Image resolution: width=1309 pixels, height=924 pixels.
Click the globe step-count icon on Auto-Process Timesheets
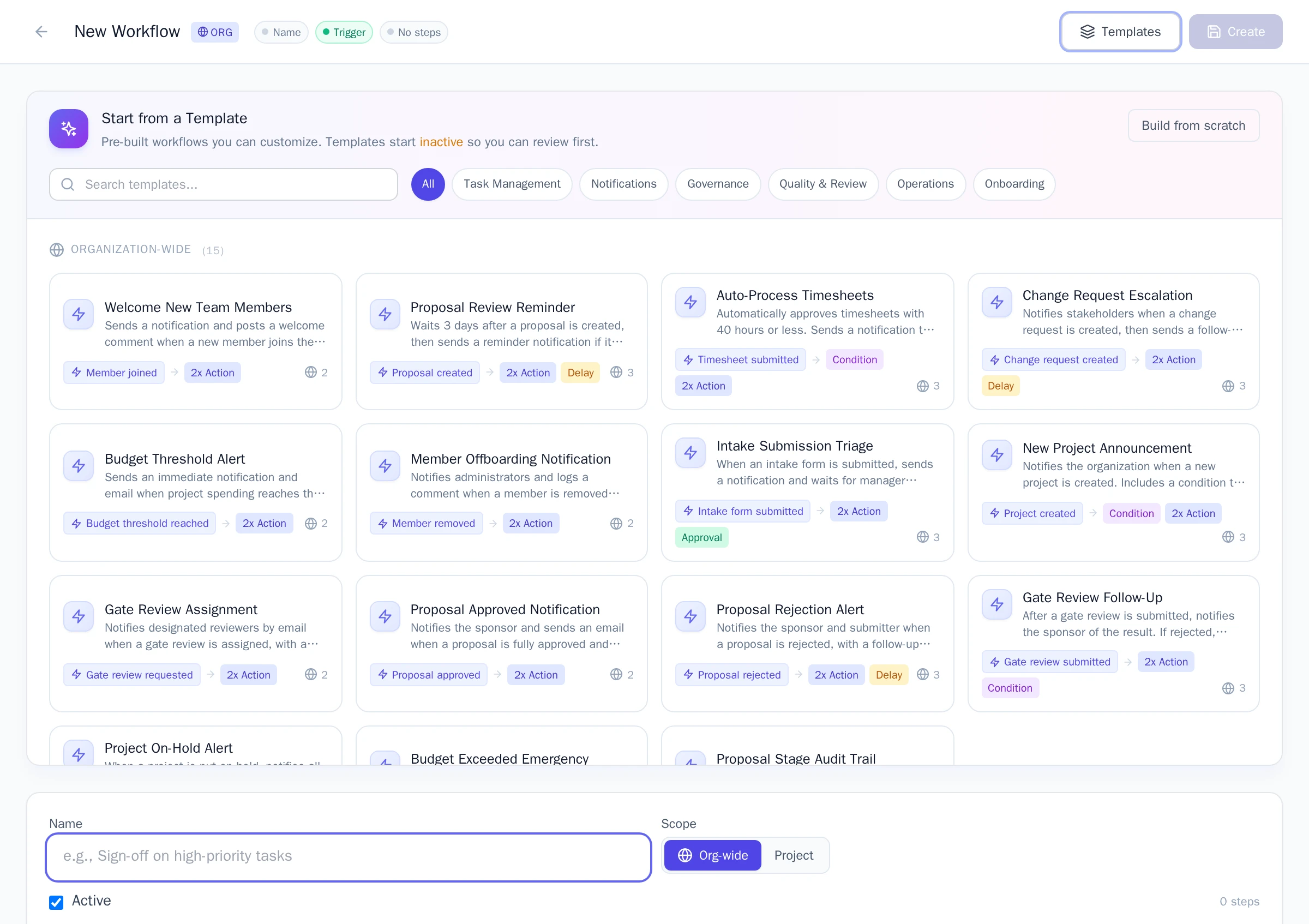tap(922, 386)
